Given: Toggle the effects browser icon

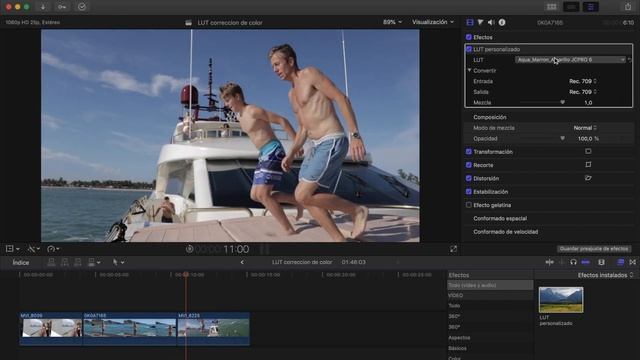Looking at the screenshot, I should click(x=620, y=262).
